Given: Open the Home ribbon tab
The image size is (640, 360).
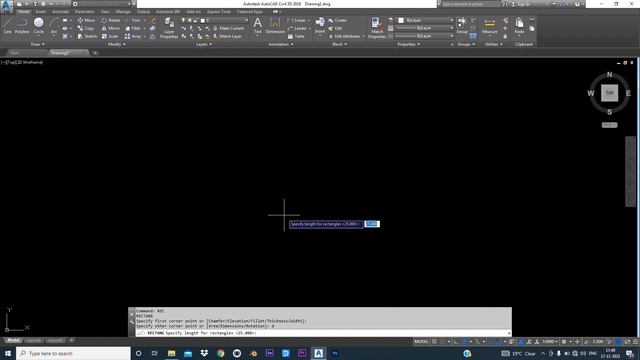Looking at the screenshot, I should [24, 12].
